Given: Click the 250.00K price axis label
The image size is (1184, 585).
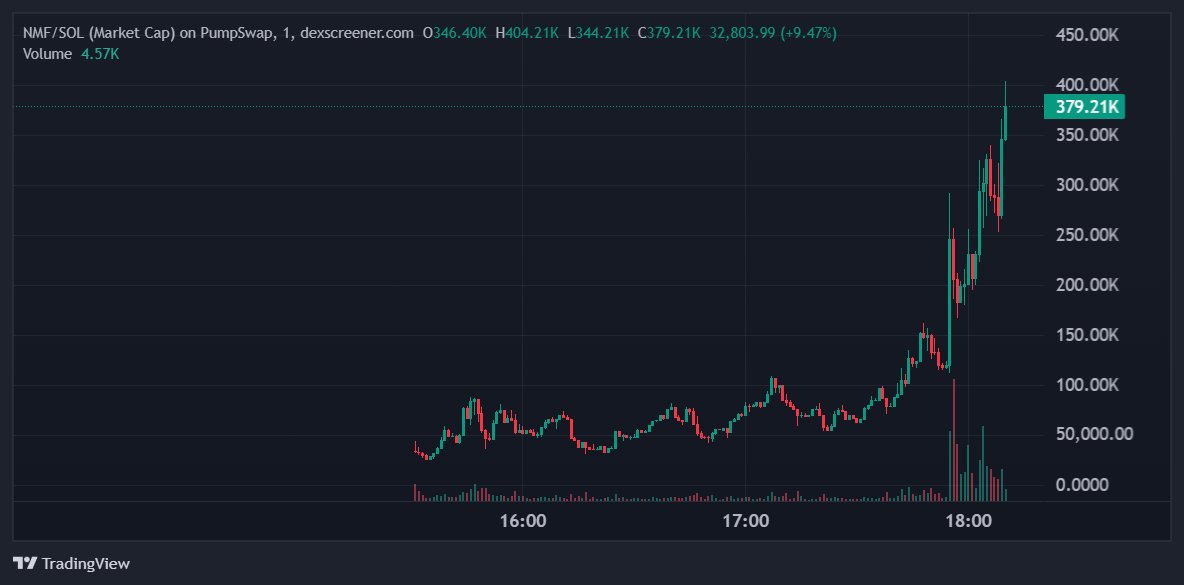Looking at the screenshot, I should pos(1087,235).
